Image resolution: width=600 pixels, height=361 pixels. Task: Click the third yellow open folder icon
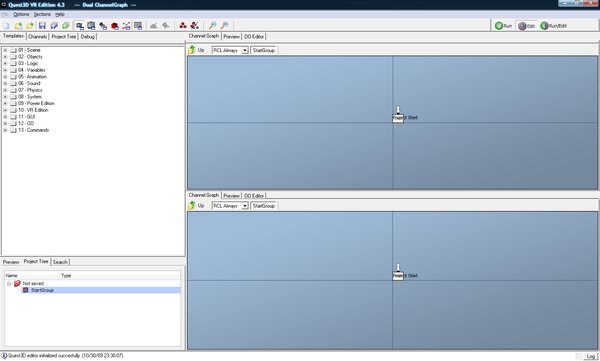(x=30, y=26)
